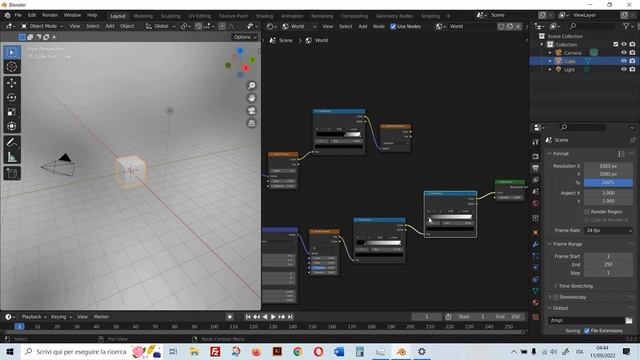This screenshot has width=640, height=360.
Task: Select the Transform tool
Action: tap(12, 126)
